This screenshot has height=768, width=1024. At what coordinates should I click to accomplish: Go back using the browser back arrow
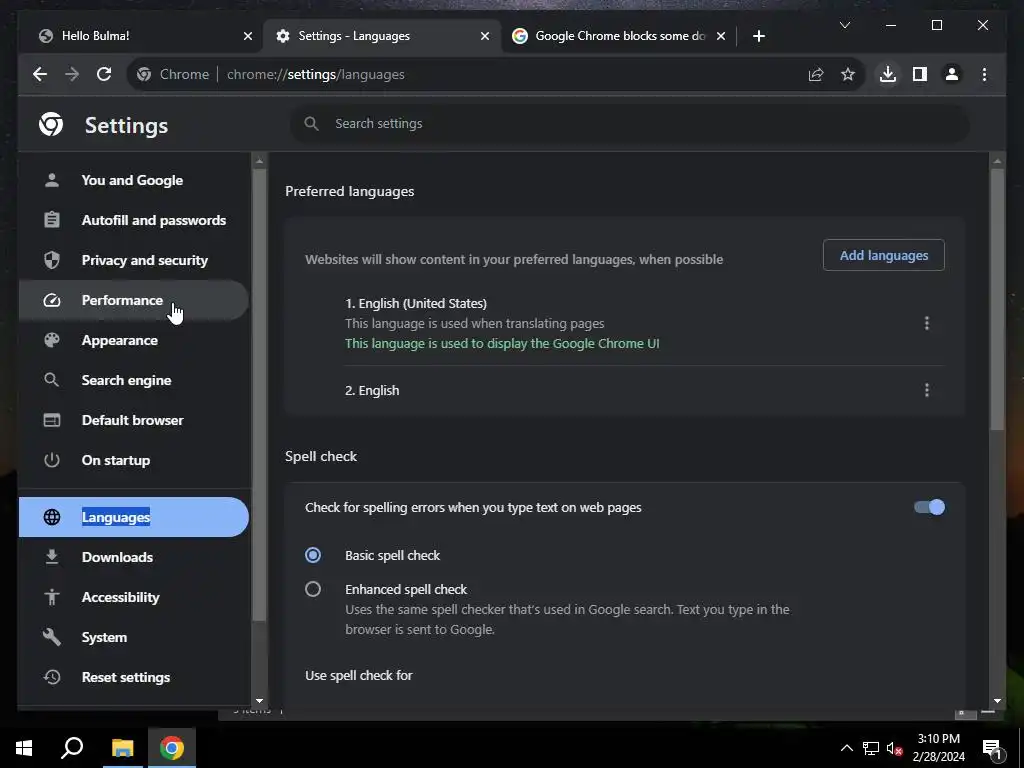40,74
